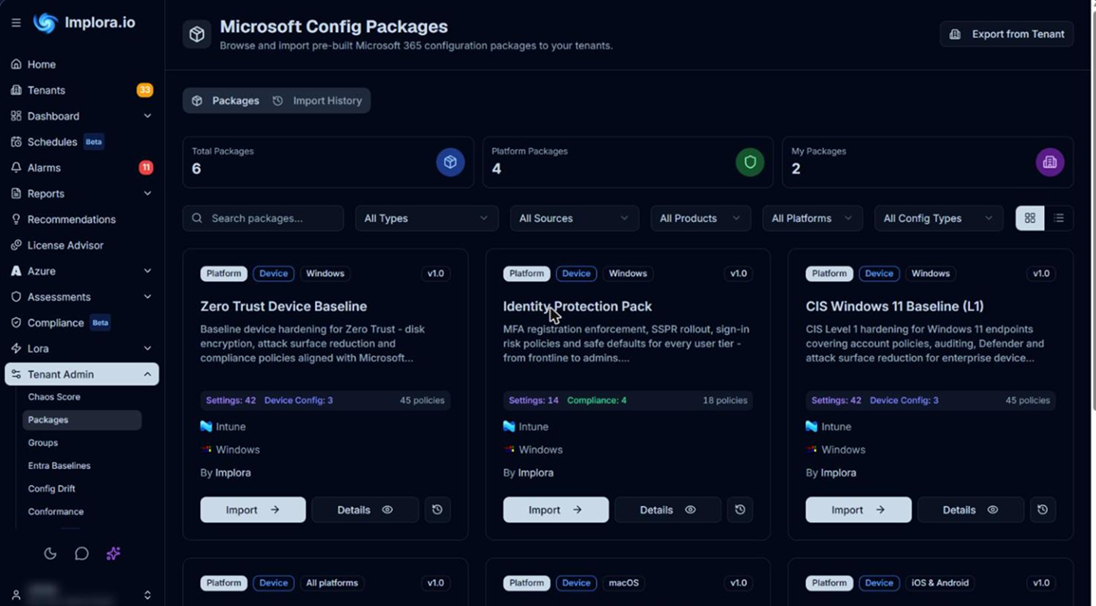Image resolution: width=1096 pixels, height=606 pixels.
Task: Collapse the Tenant Admin section
Action: (82, 374)
